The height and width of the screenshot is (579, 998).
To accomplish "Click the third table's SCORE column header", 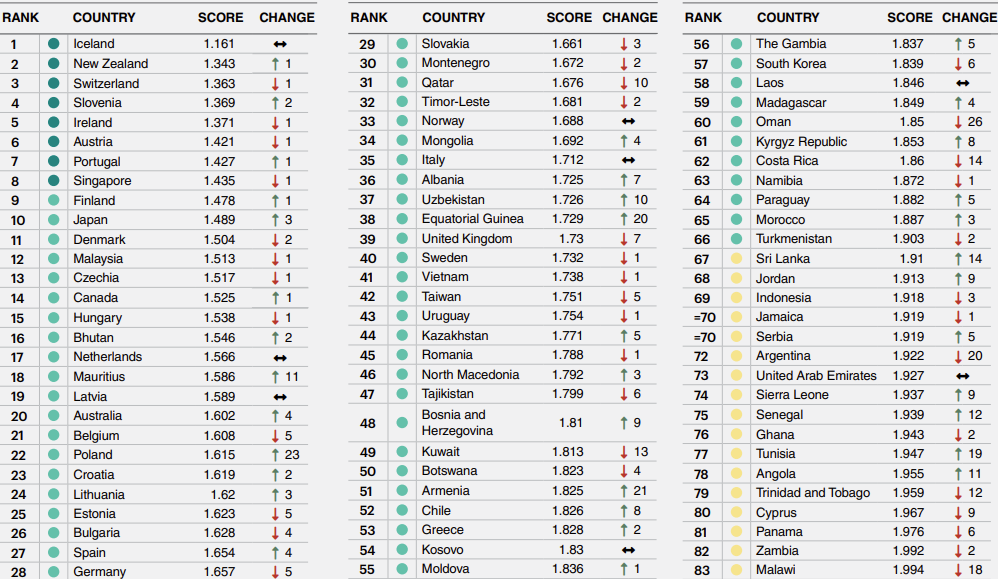I will 910,18.
